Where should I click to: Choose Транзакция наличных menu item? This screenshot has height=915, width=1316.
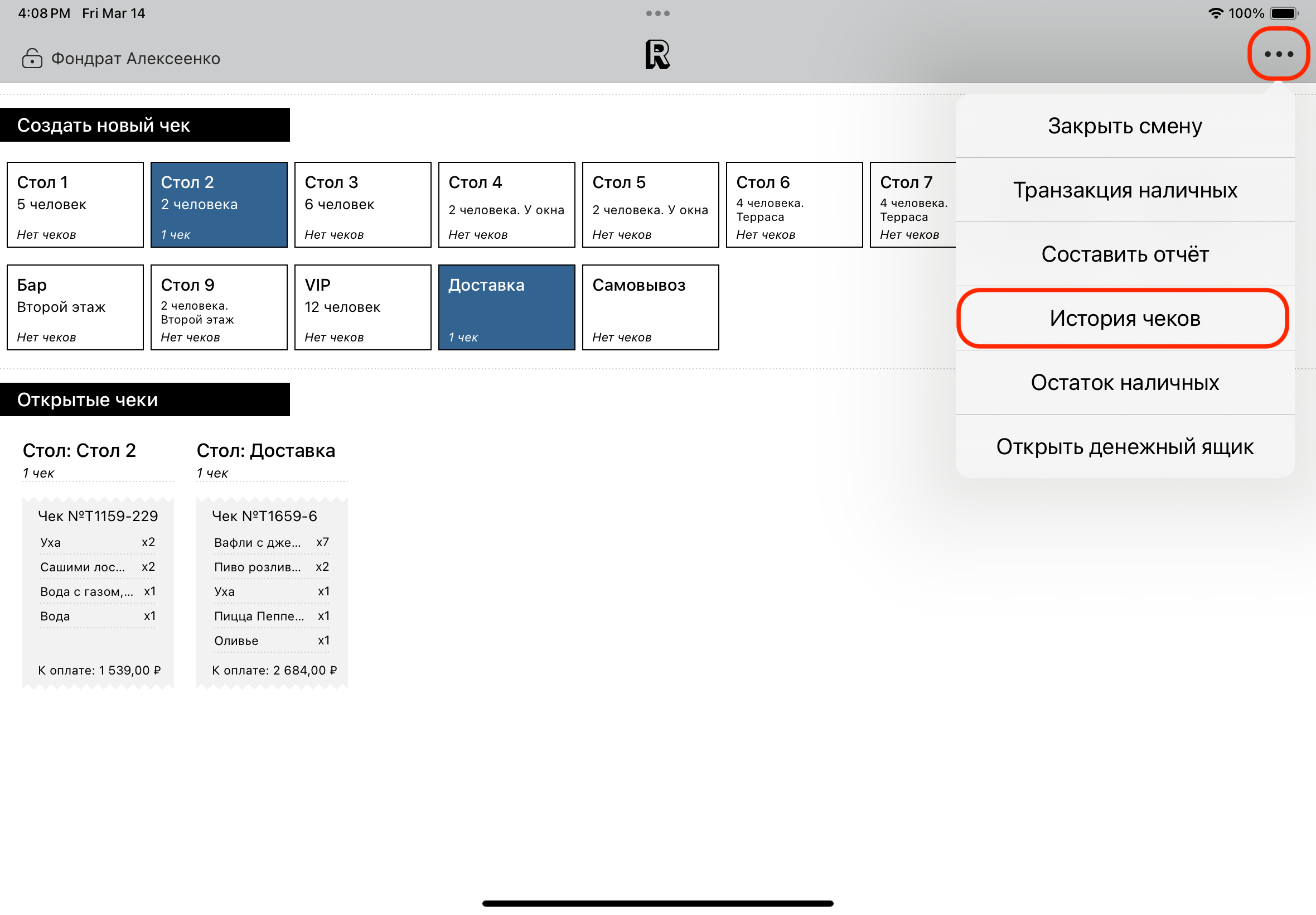(1124, 190)
